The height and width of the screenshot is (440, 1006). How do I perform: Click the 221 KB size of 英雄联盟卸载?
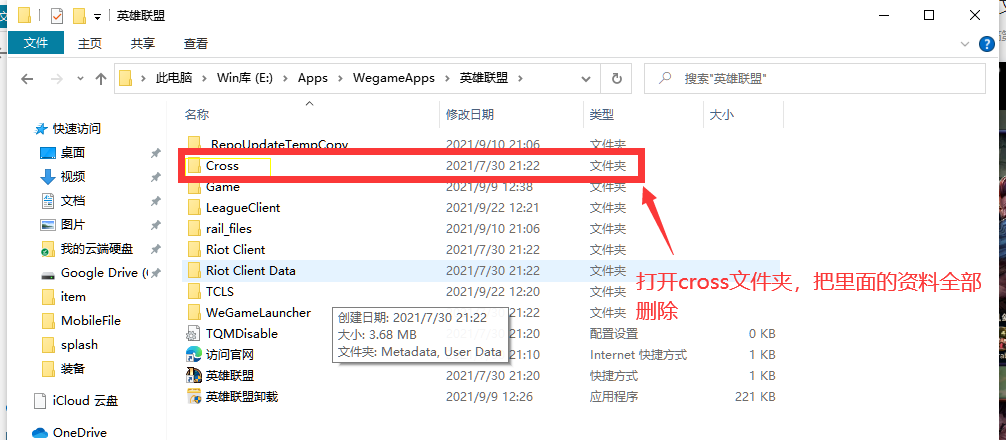click(755, 396)
